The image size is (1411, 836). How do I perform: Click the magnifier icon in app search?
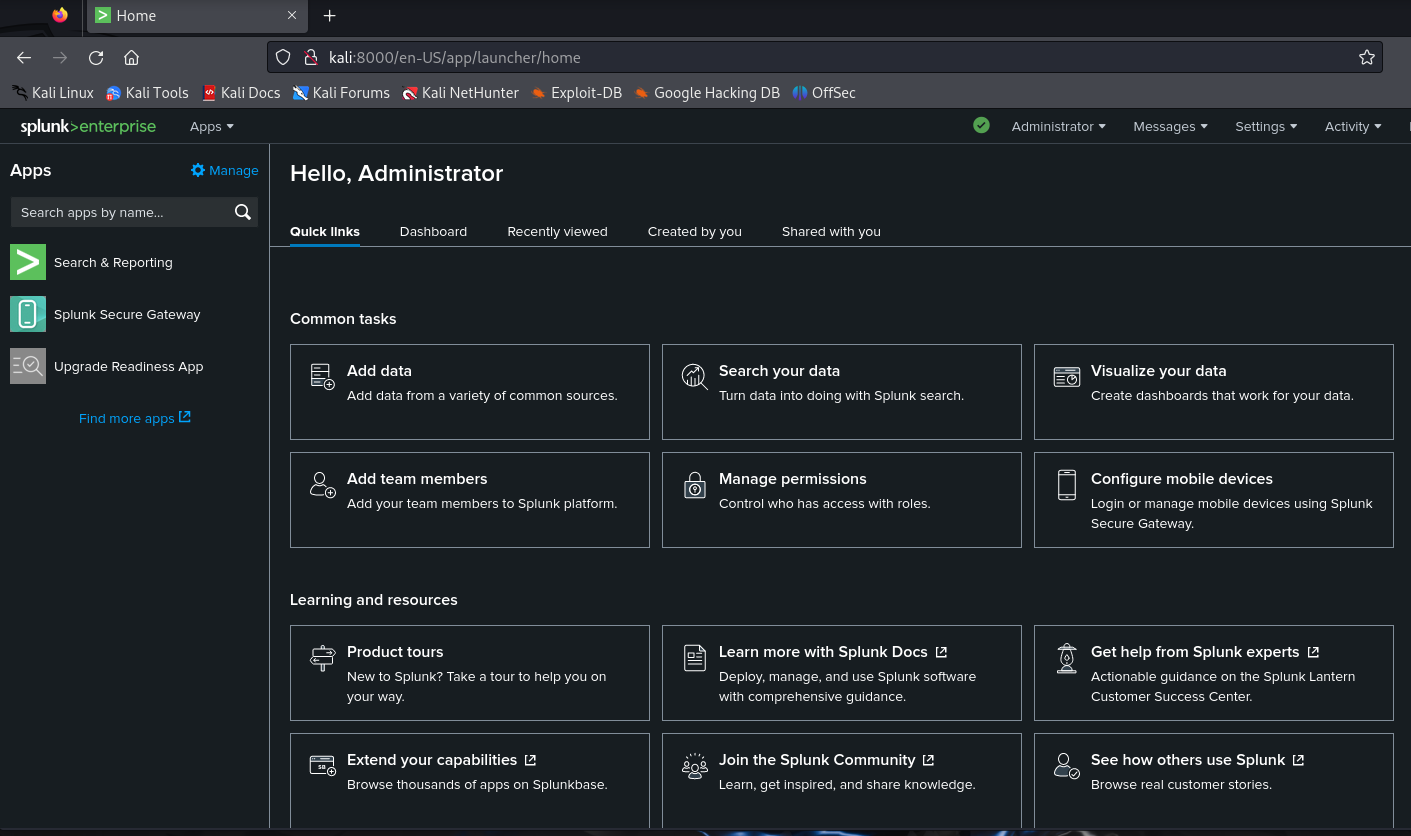coord(242,212)
